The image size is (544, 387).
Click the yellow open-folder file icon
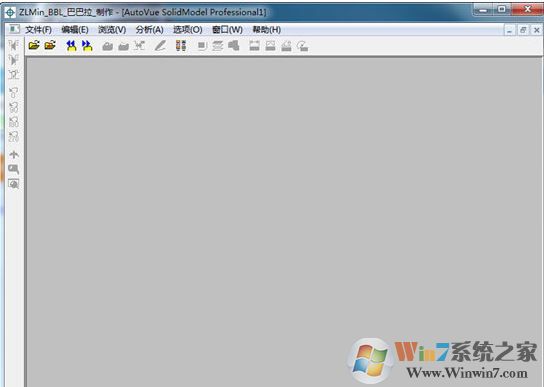[x=34, y=45]
